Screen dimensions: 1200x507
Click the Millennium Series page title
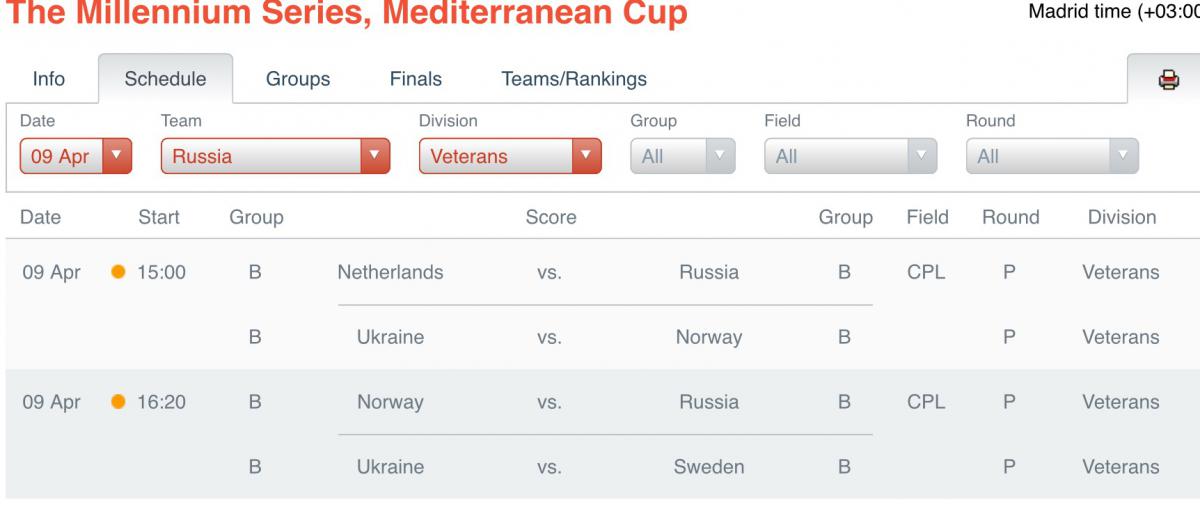pyautogui.click(x=347, y=13)
